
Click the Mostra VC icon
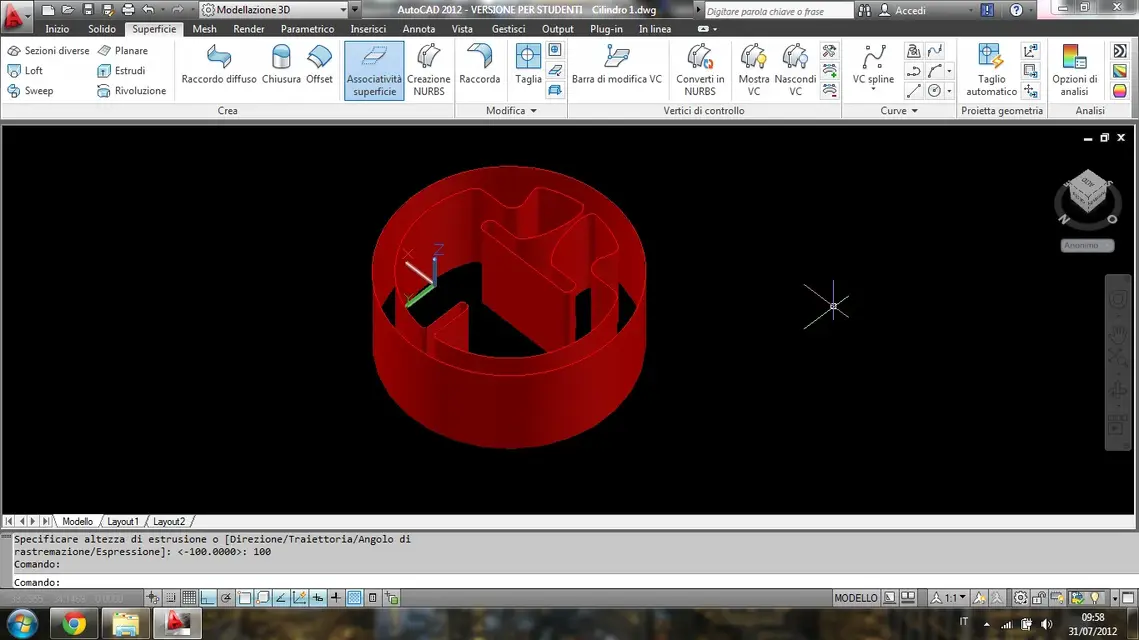pyautogui.click(x=753, y=70)
